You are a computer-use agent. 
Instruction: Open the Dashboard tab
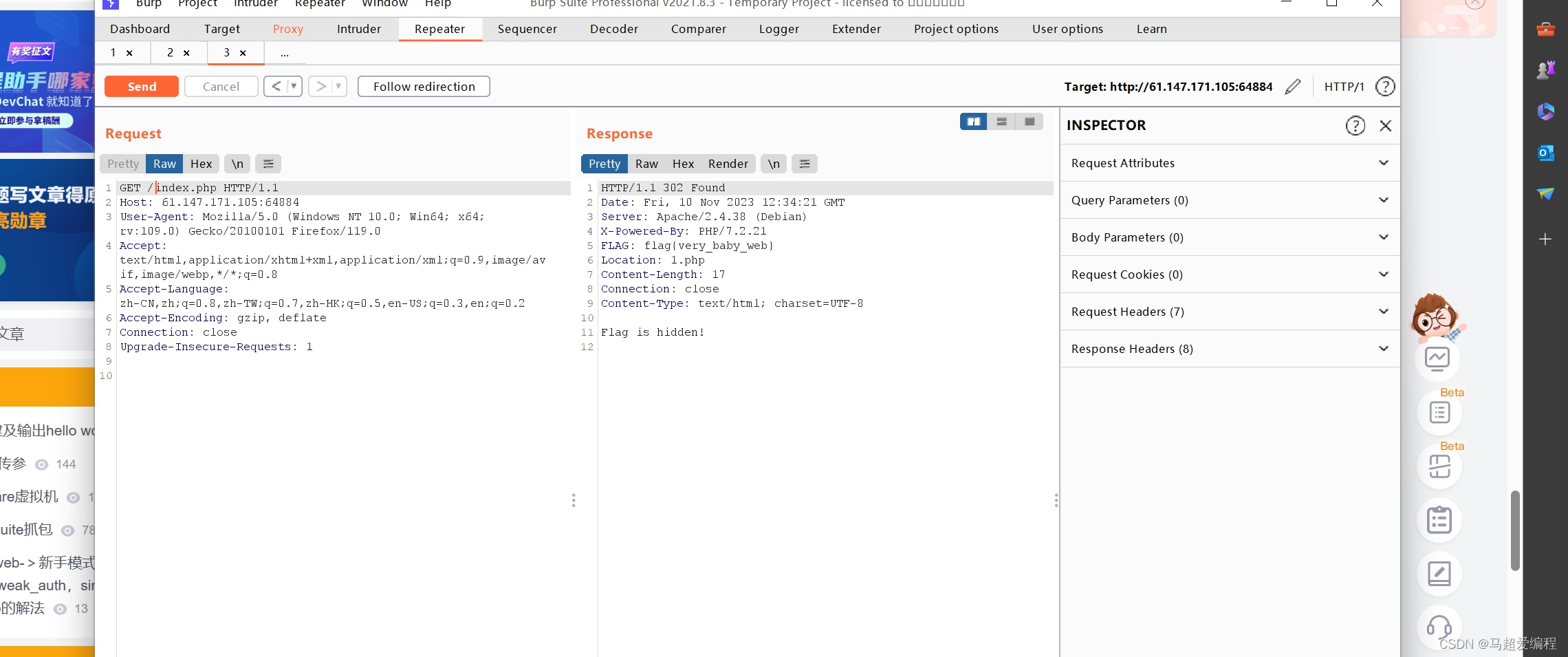(140, 29)
